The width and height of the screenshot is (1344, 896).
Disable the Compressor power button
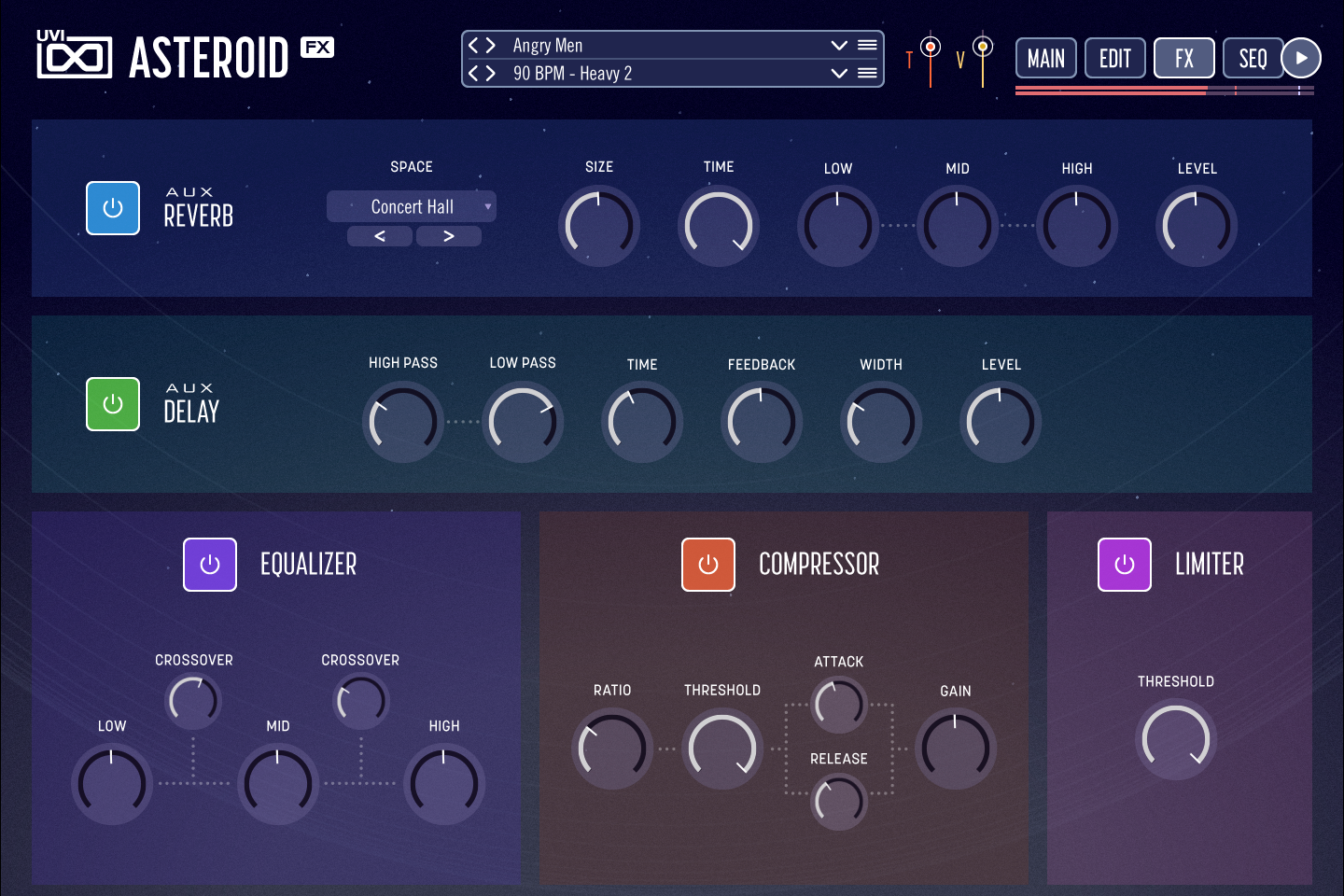[708, 565]
